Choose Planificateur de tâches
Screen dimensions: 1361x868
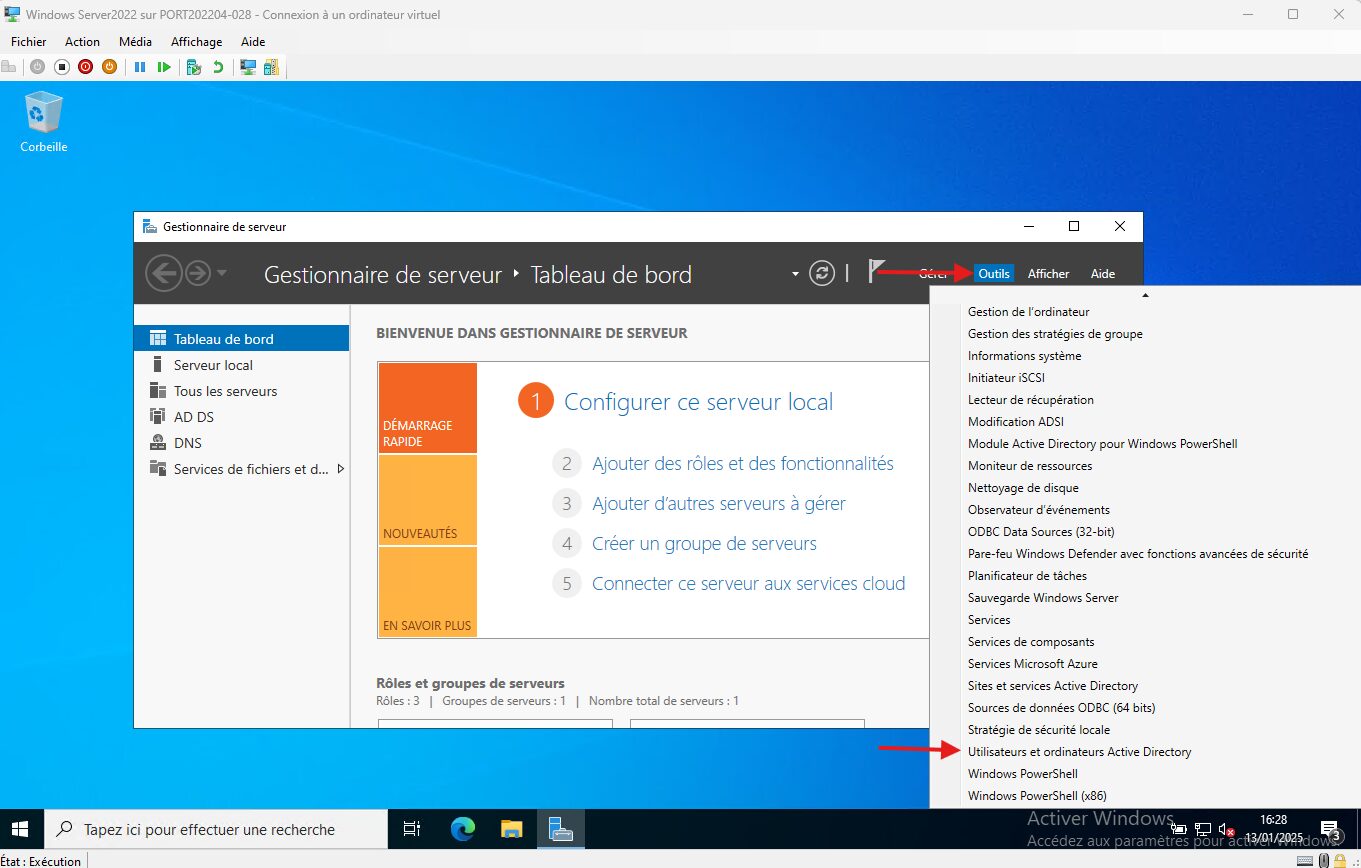pyautogui.click(x=1027, y=576)
